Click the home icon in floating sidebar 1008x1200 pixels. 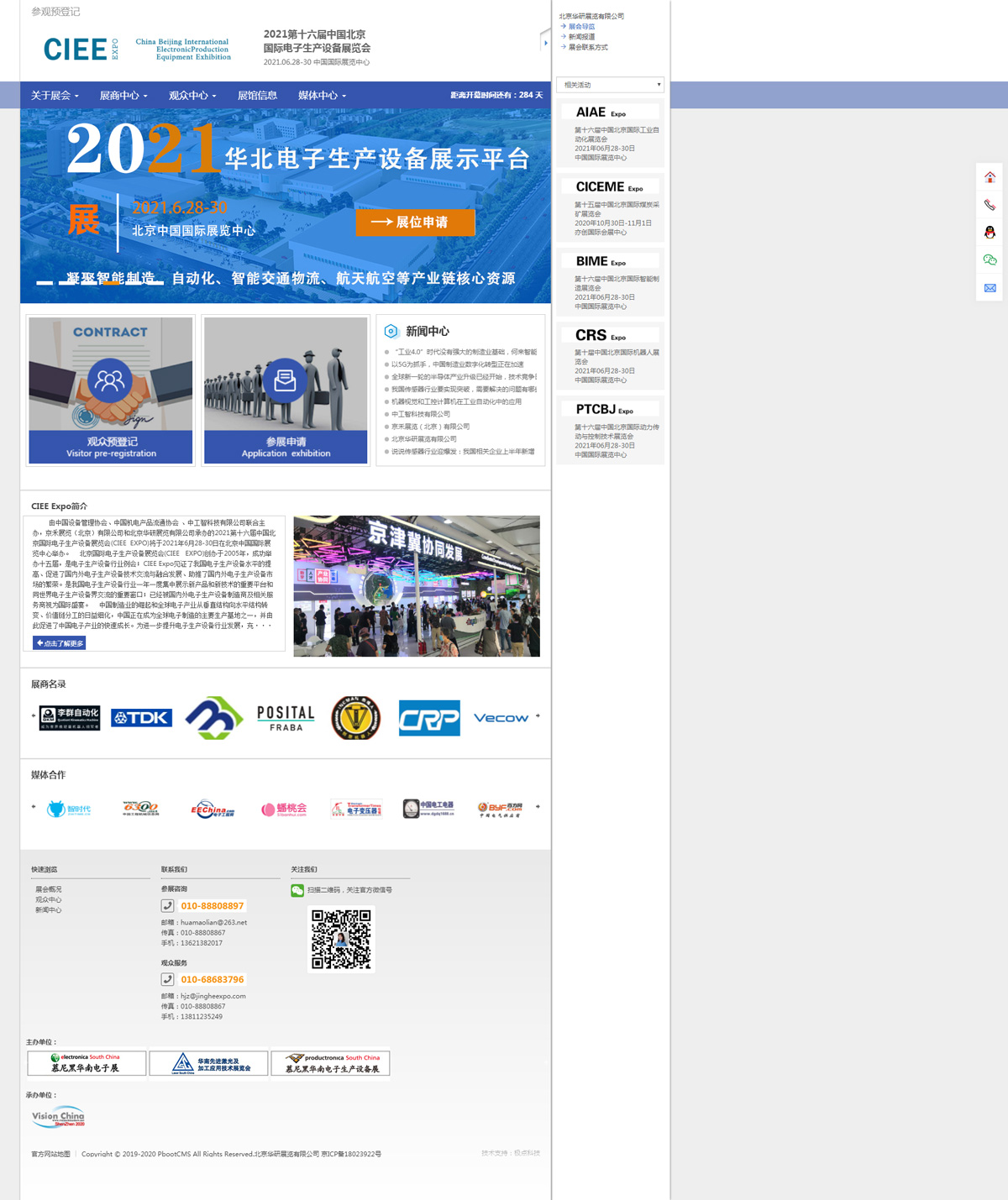click(990, 177)
